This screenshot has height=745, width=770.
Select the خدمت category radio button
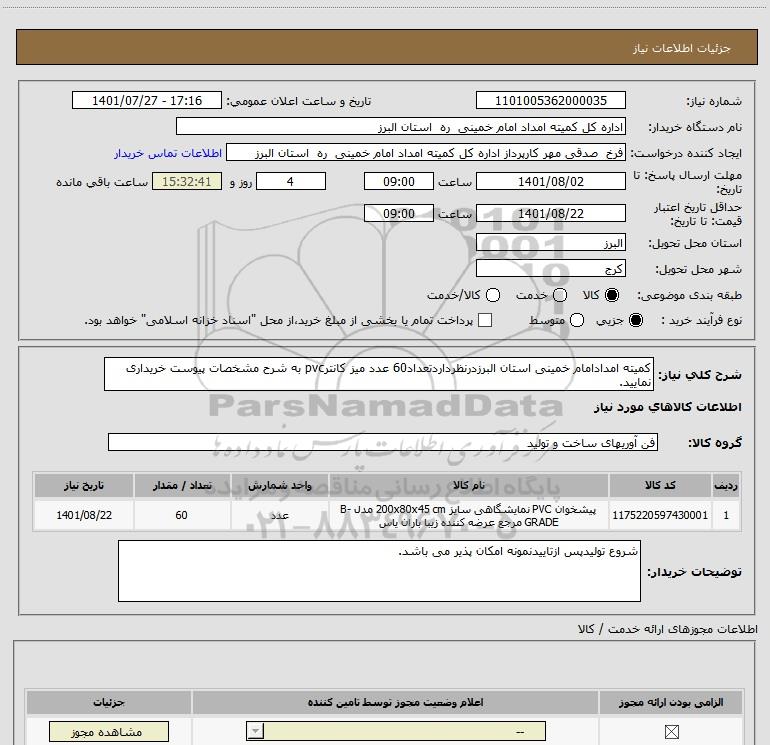coord(560,295)
